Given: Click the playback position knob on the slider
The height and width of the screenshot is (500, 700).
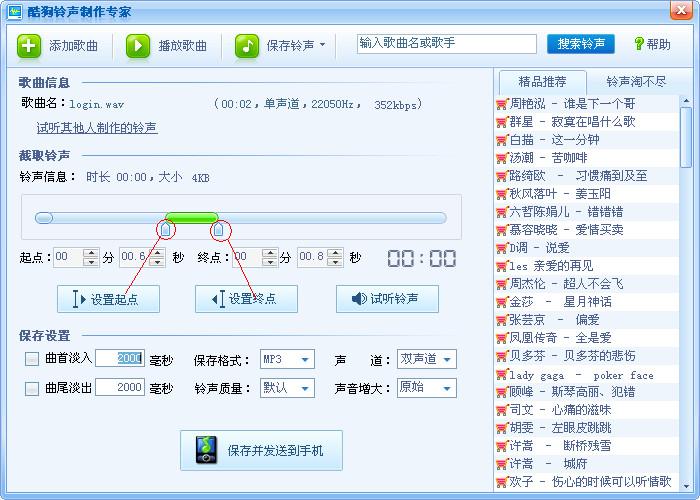Looking at the screenshot, I should point(44,218).
